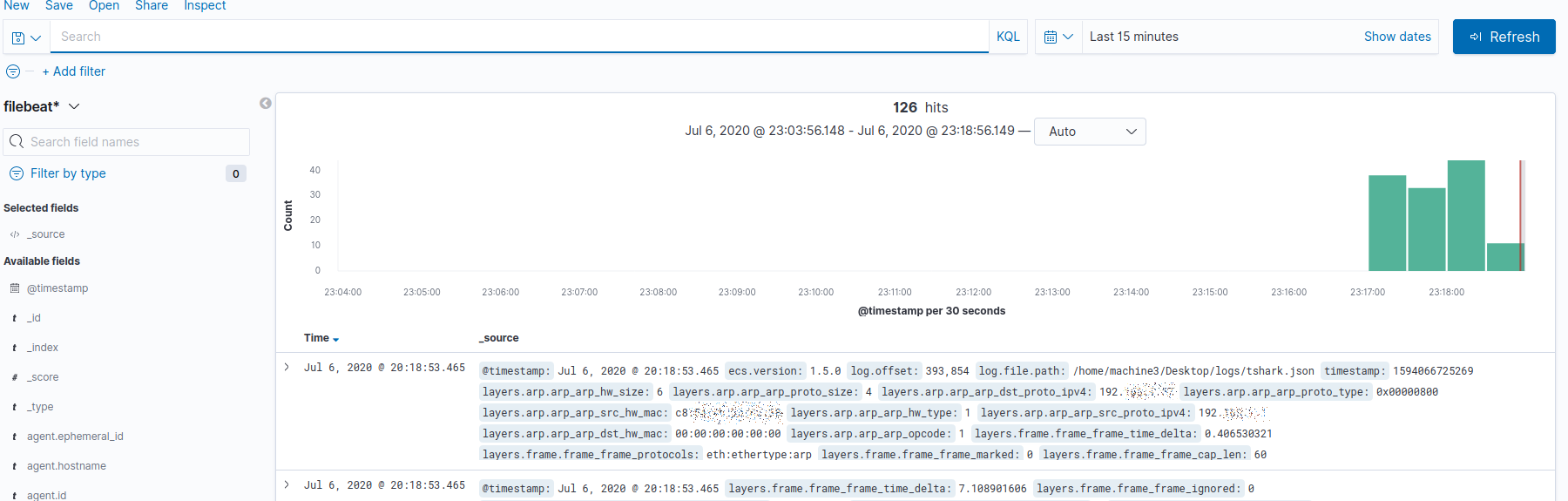
Task: Click the _score field number icon
Action: click(15, 377)
